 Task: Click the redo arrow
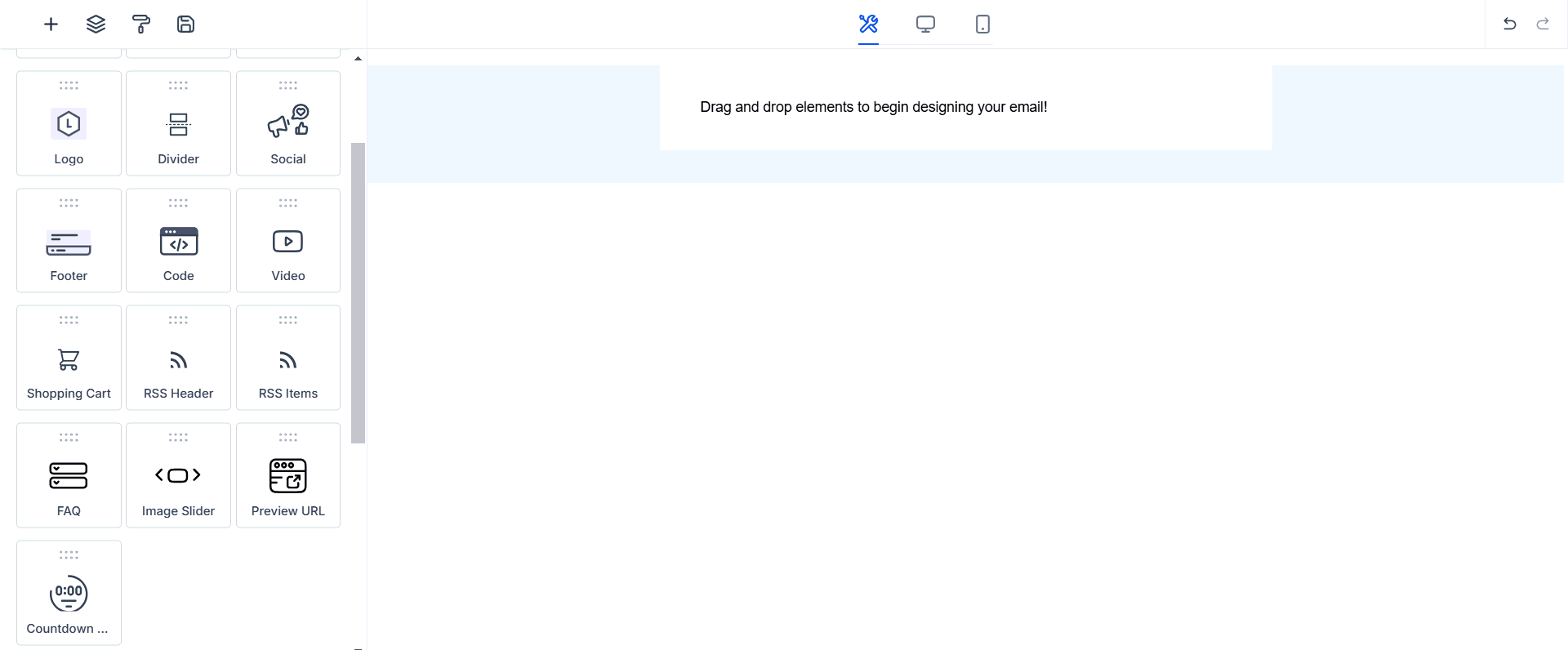[1543, 24]
